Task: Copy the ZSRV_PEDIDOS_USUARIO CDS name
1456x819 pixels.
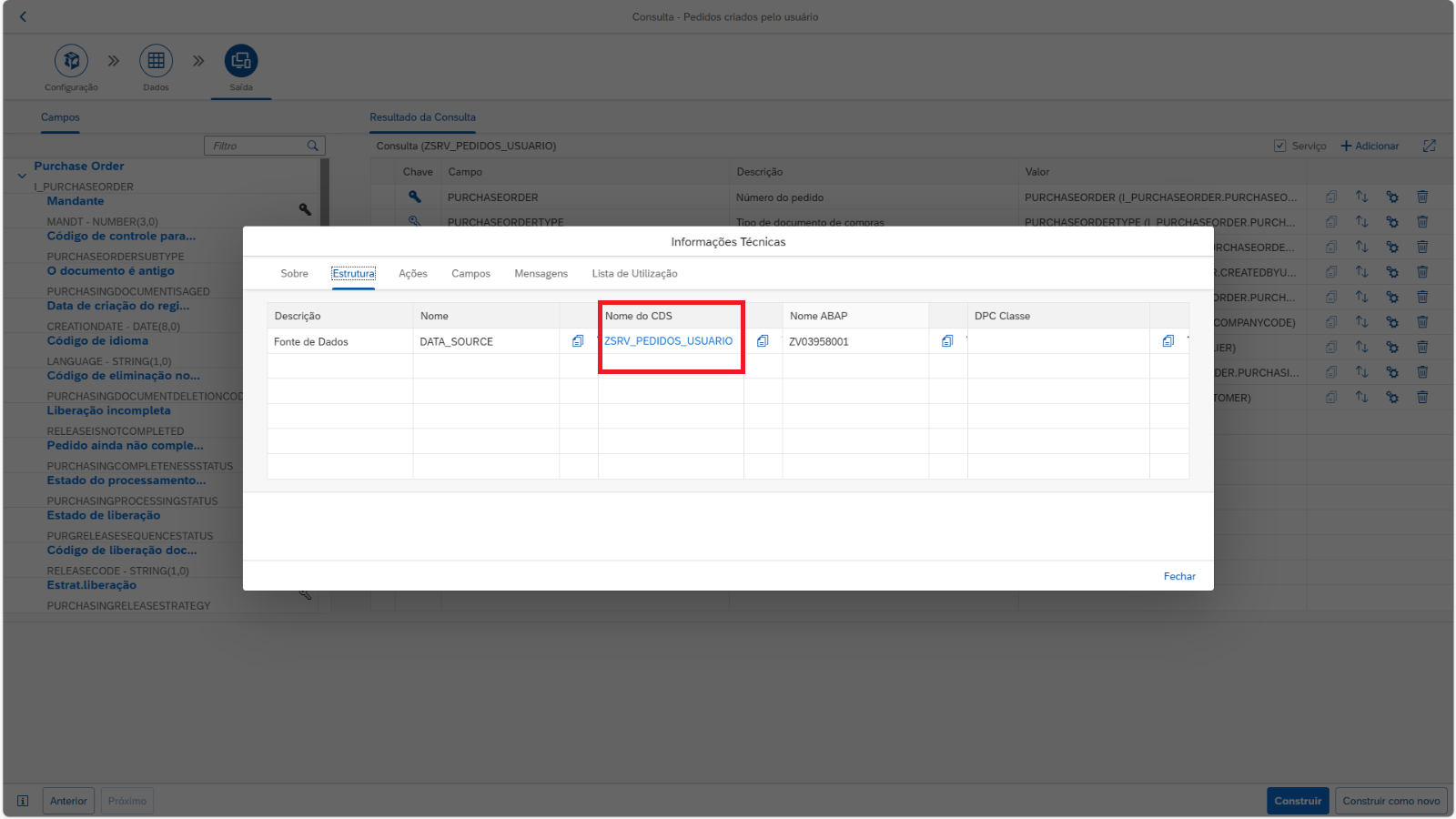Action: 763,341
